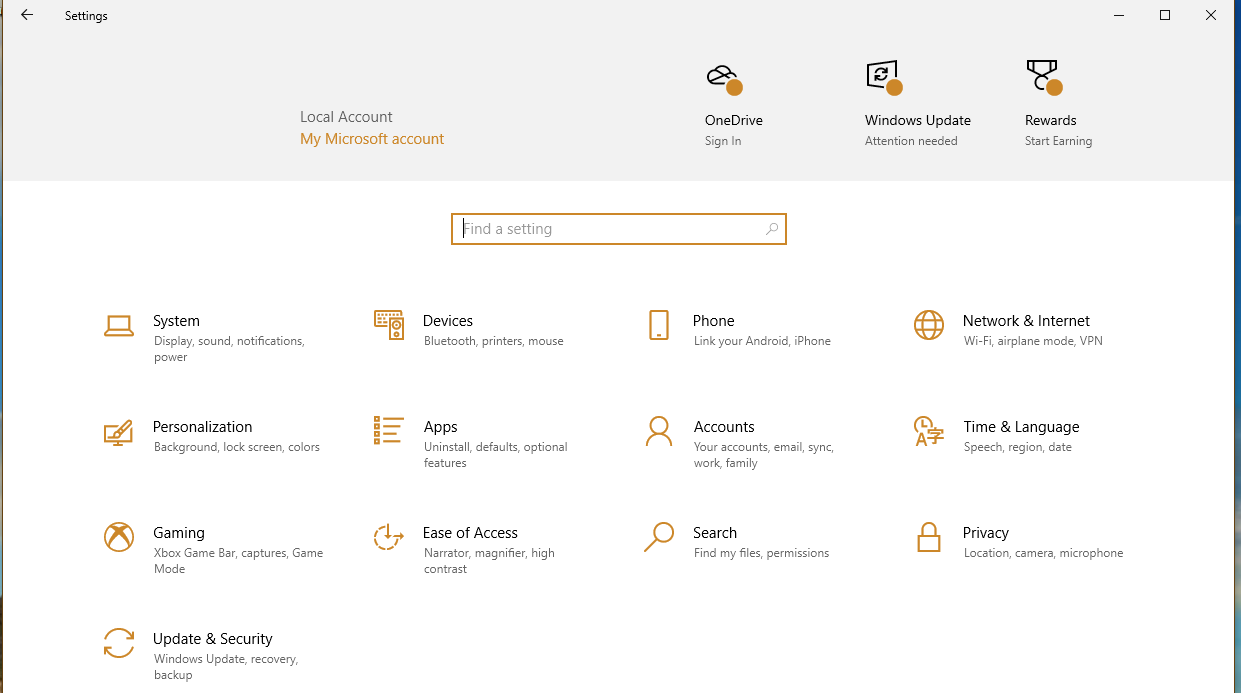Click the magnifier in Find a setting box
1241x693 pixels.
[x=772, y=229]
